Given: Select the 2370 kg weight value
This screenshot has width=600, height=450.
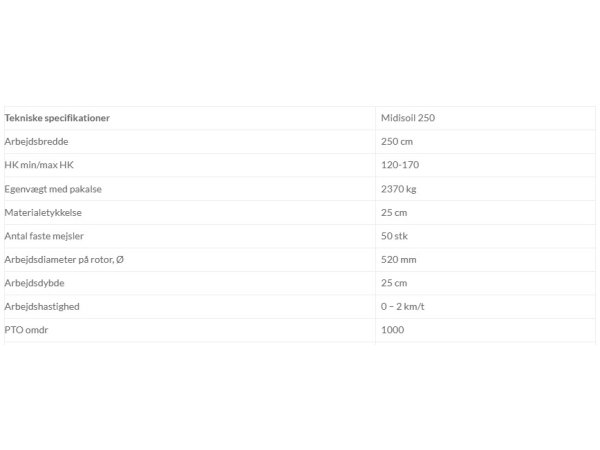Looking at the screenshot, I should point(398,189).
